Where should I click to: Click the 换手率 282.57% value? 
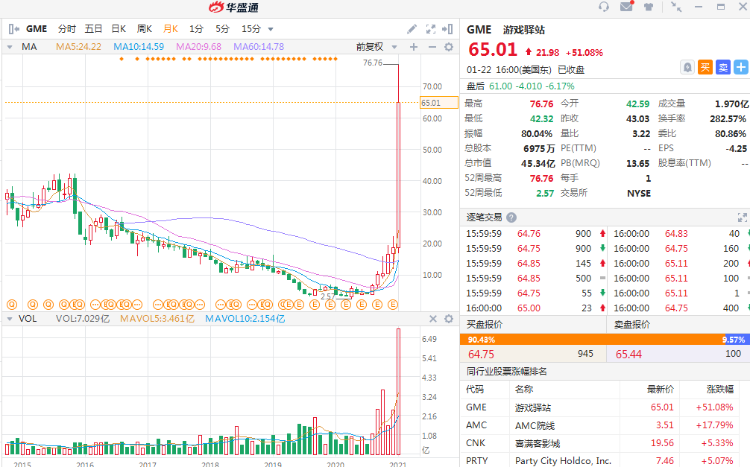coord(728,119)
